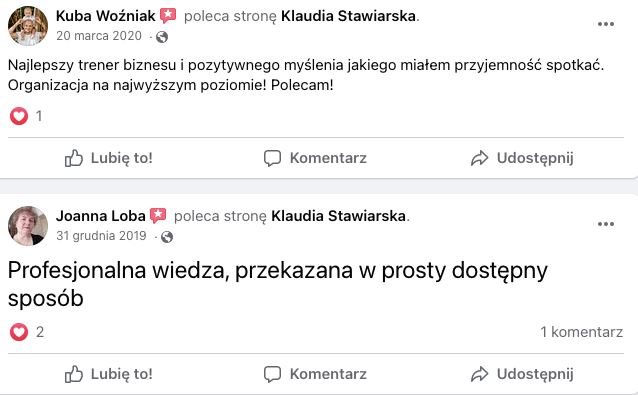Click the public globe icon on 20 marca 2020 post
Viewport: 638px width, 395px height.
[162, 37]
